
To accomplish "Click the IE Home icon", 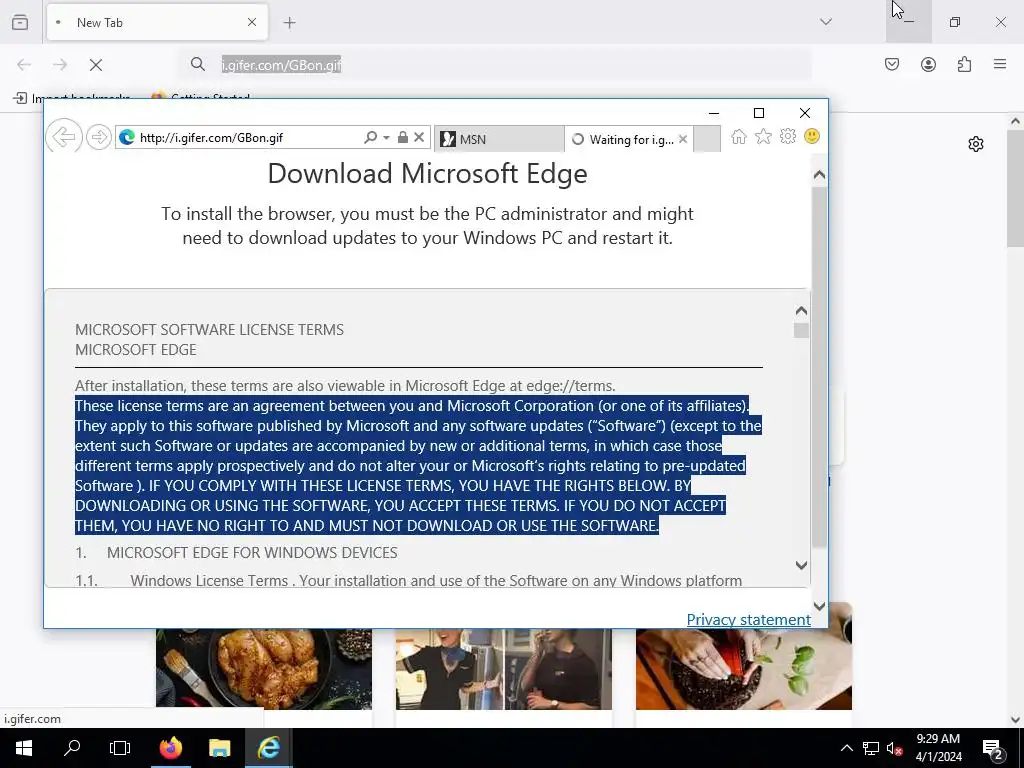I will click(739, 136).
